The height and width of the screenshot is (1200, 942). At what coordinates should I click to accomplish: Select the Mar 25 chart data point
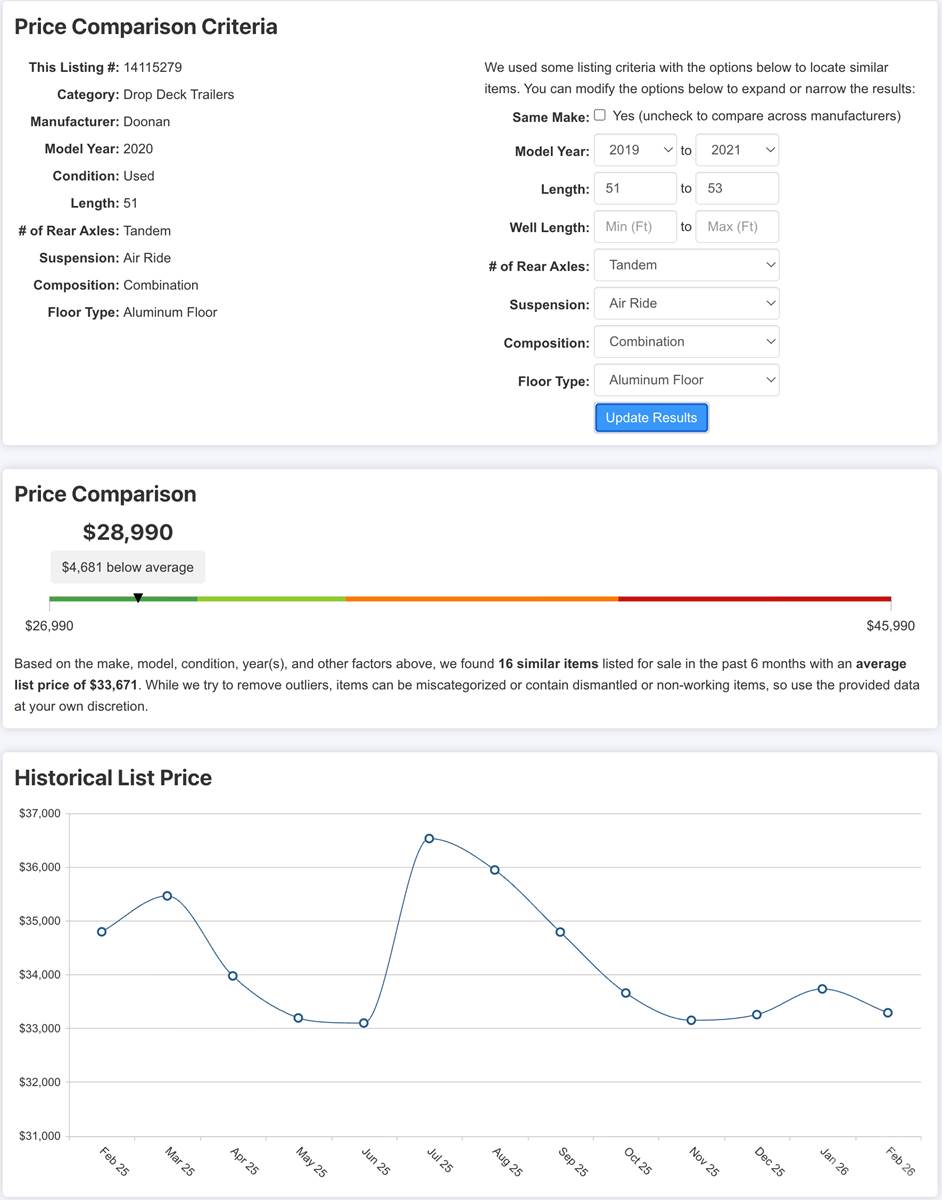tap(167, 896)
